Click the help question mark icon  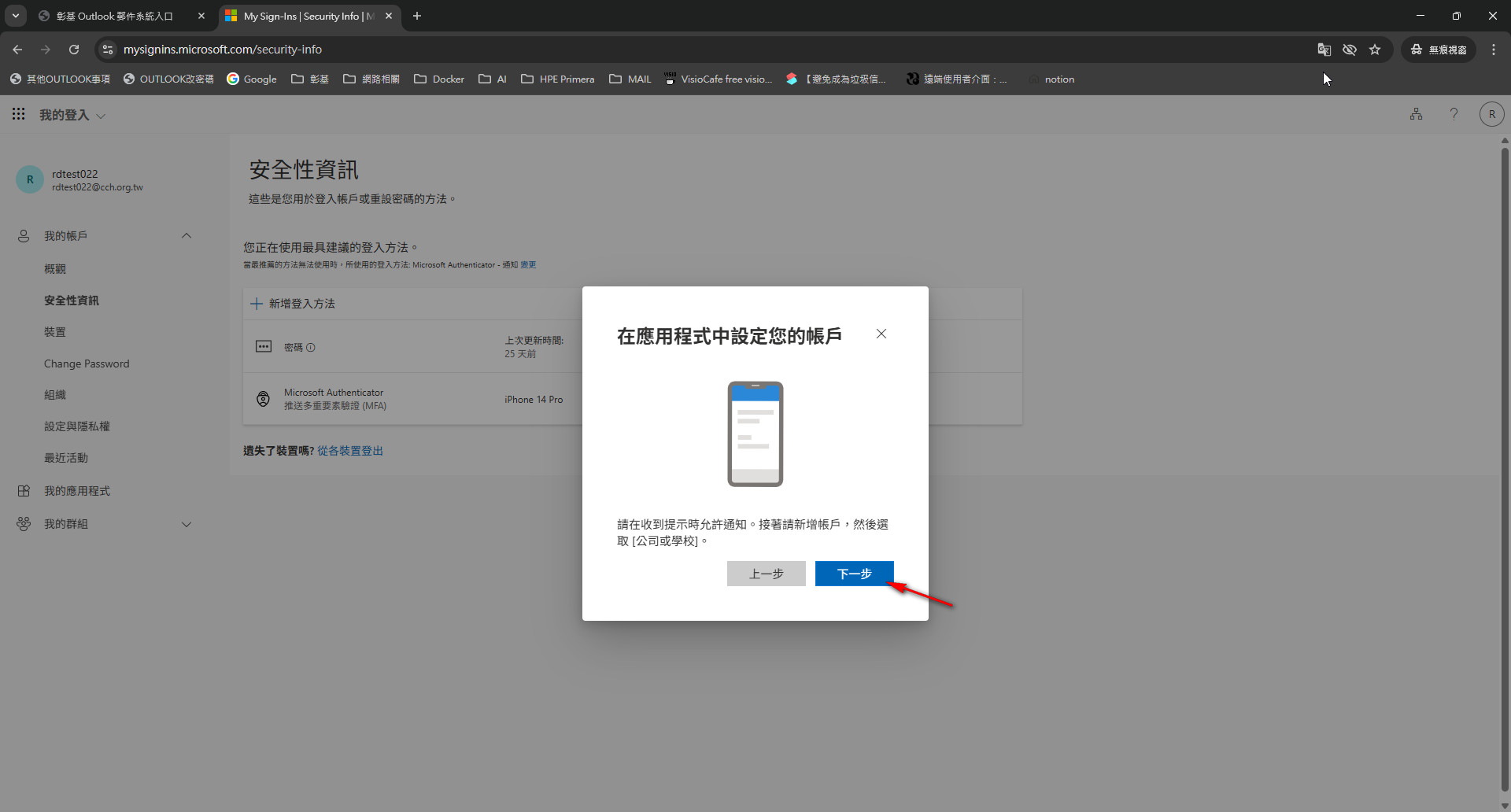[1454, 114]
